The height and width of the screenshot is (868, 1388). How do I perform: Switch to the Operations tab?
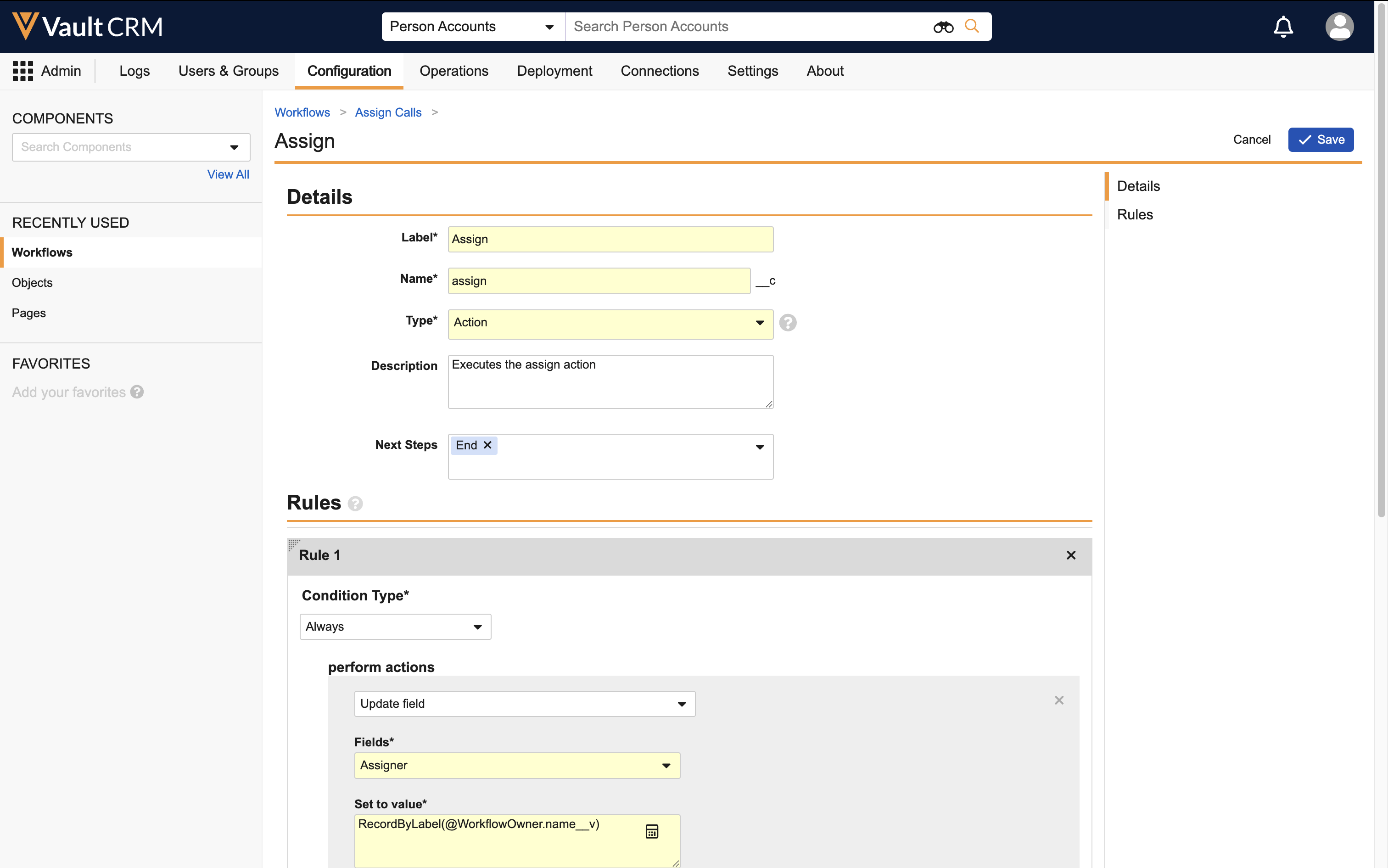[x=453, y=71]
